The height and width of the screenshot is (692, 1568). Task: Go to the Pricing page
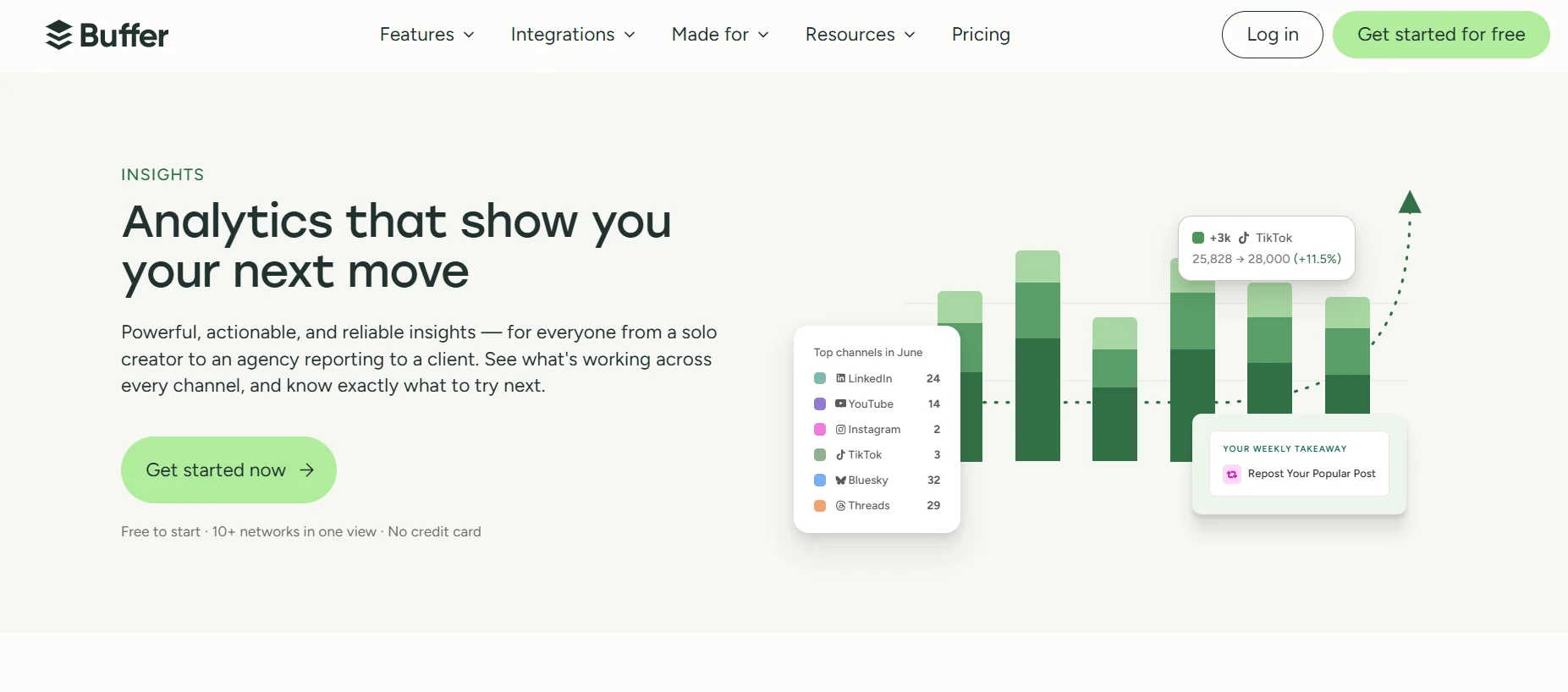[x=981, y=35]
